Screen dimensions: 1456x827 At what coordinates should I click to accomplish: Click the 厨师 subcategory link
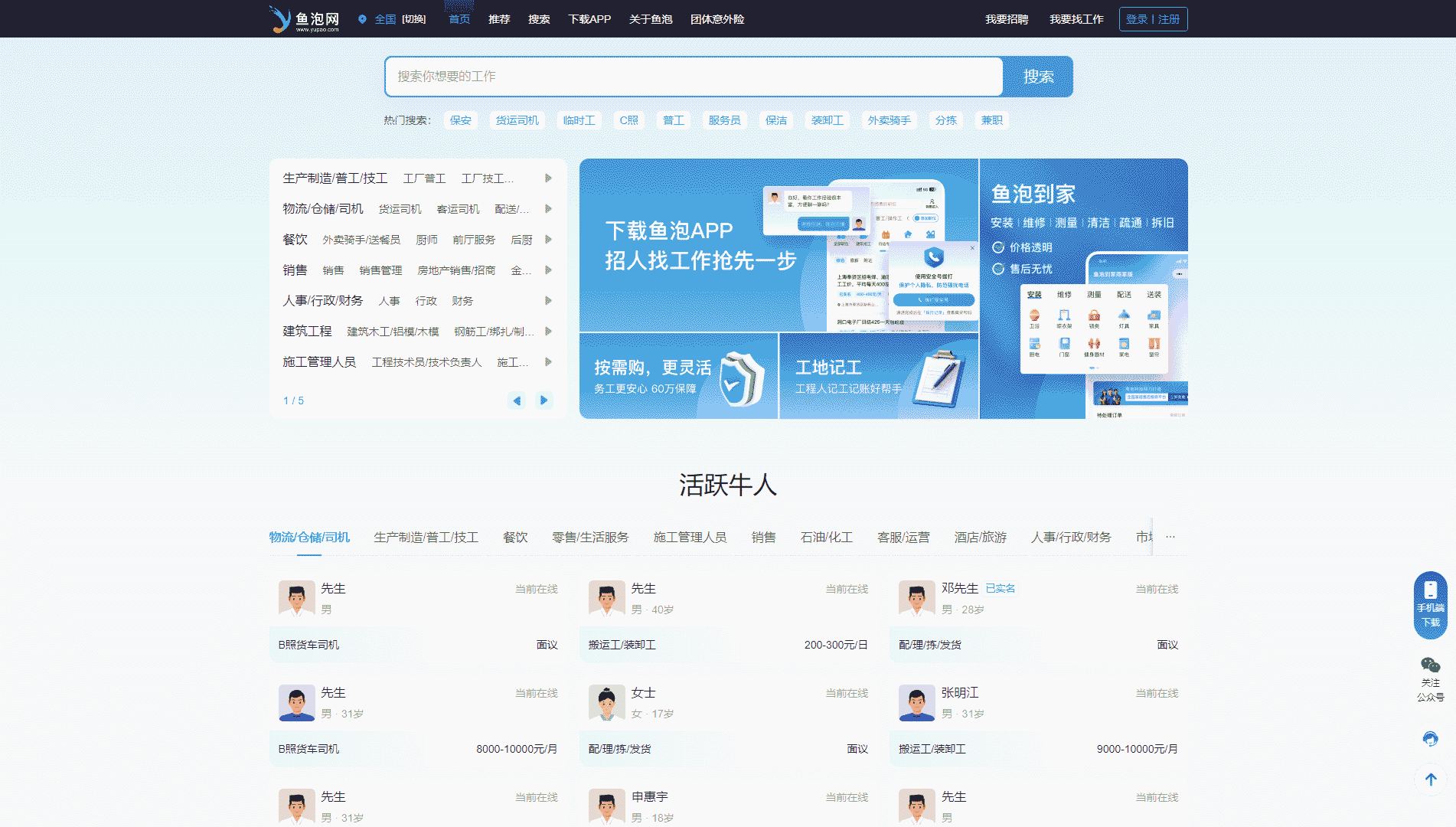pyautogui.click(x=426, y=240)
